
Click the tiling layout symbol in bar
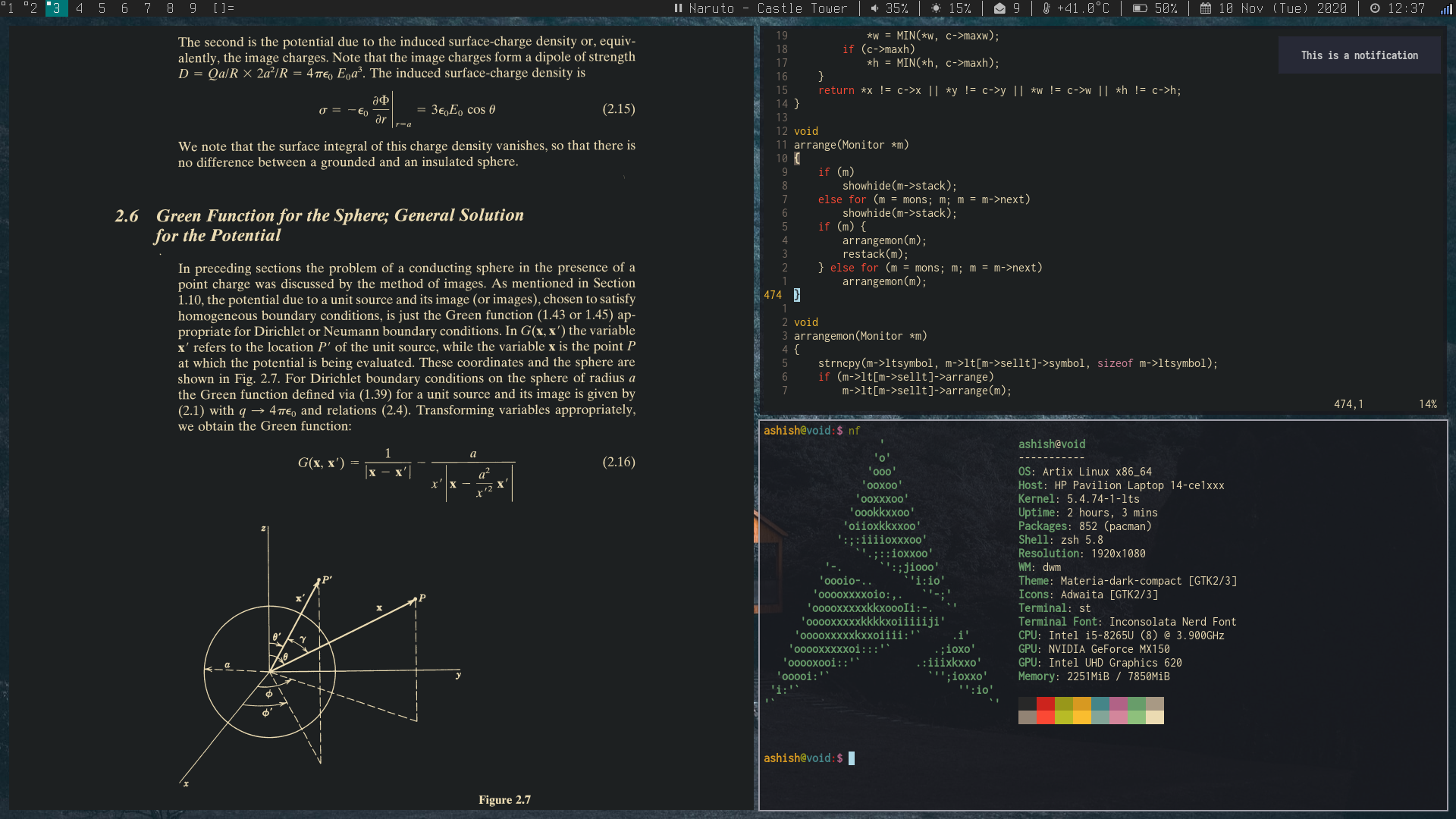pyautogui.click(x=223, y=8)
